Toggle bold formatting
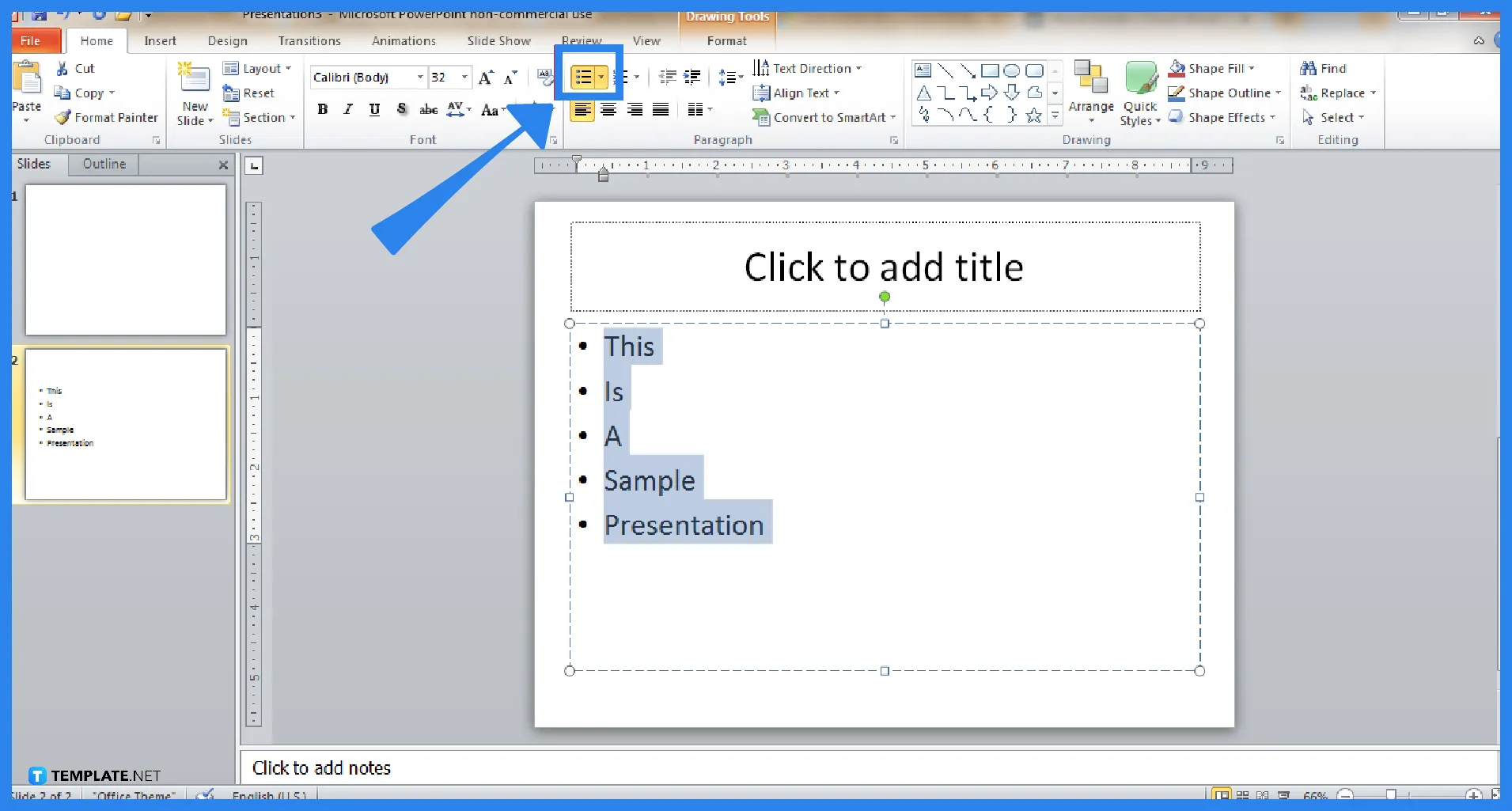The width and height of the screenshot is (1512, 811). (x=322, y=109)
